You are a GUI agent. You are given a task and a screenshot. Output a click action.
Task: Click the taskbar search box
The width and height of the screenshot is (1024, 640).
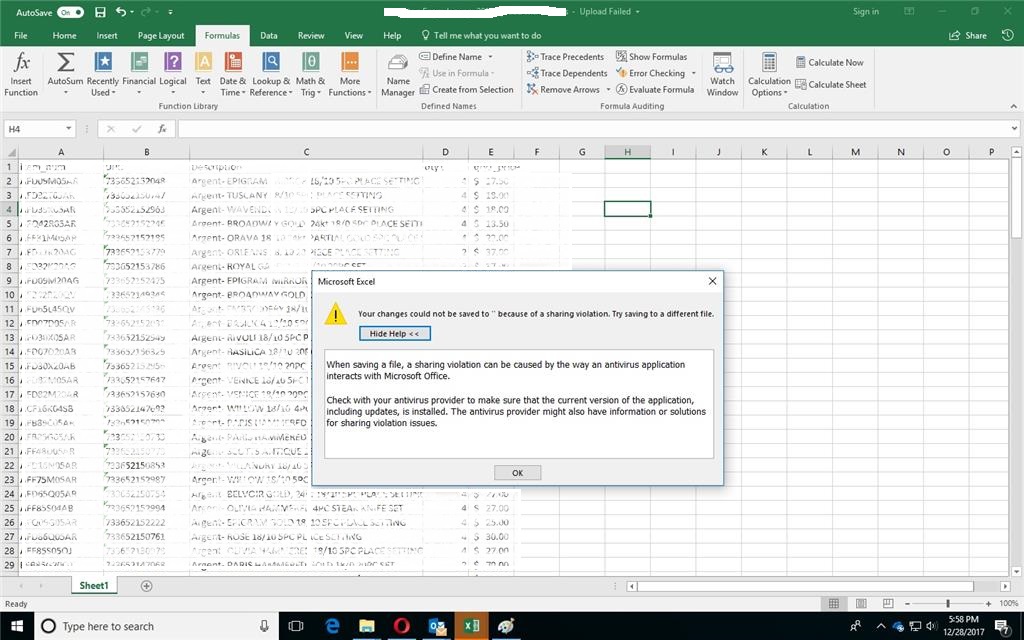click(x=157, y=626)
